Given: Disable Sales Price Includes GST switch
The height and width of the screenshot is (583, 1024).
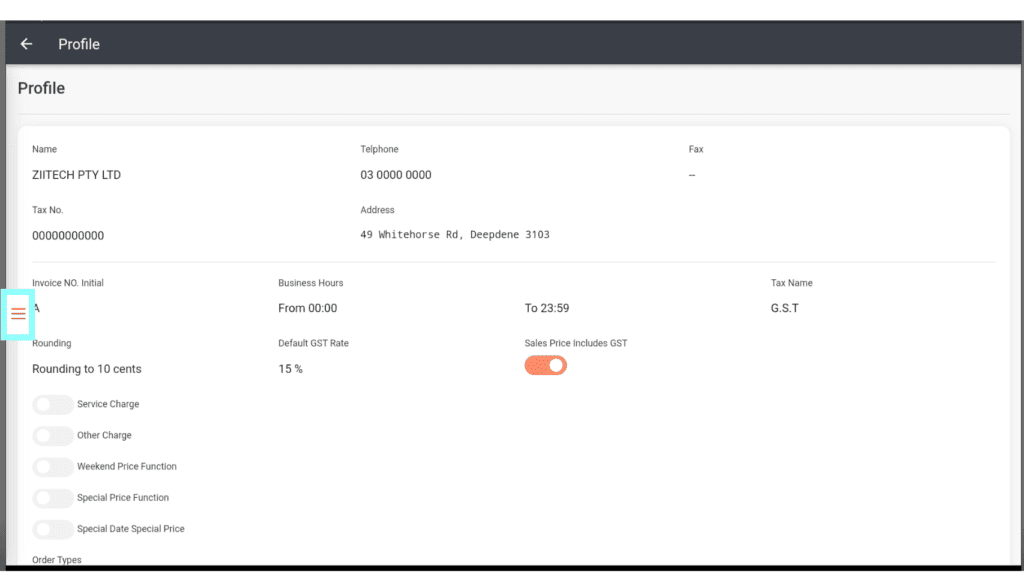Looking at the screenshot, I should click(546, 365).
